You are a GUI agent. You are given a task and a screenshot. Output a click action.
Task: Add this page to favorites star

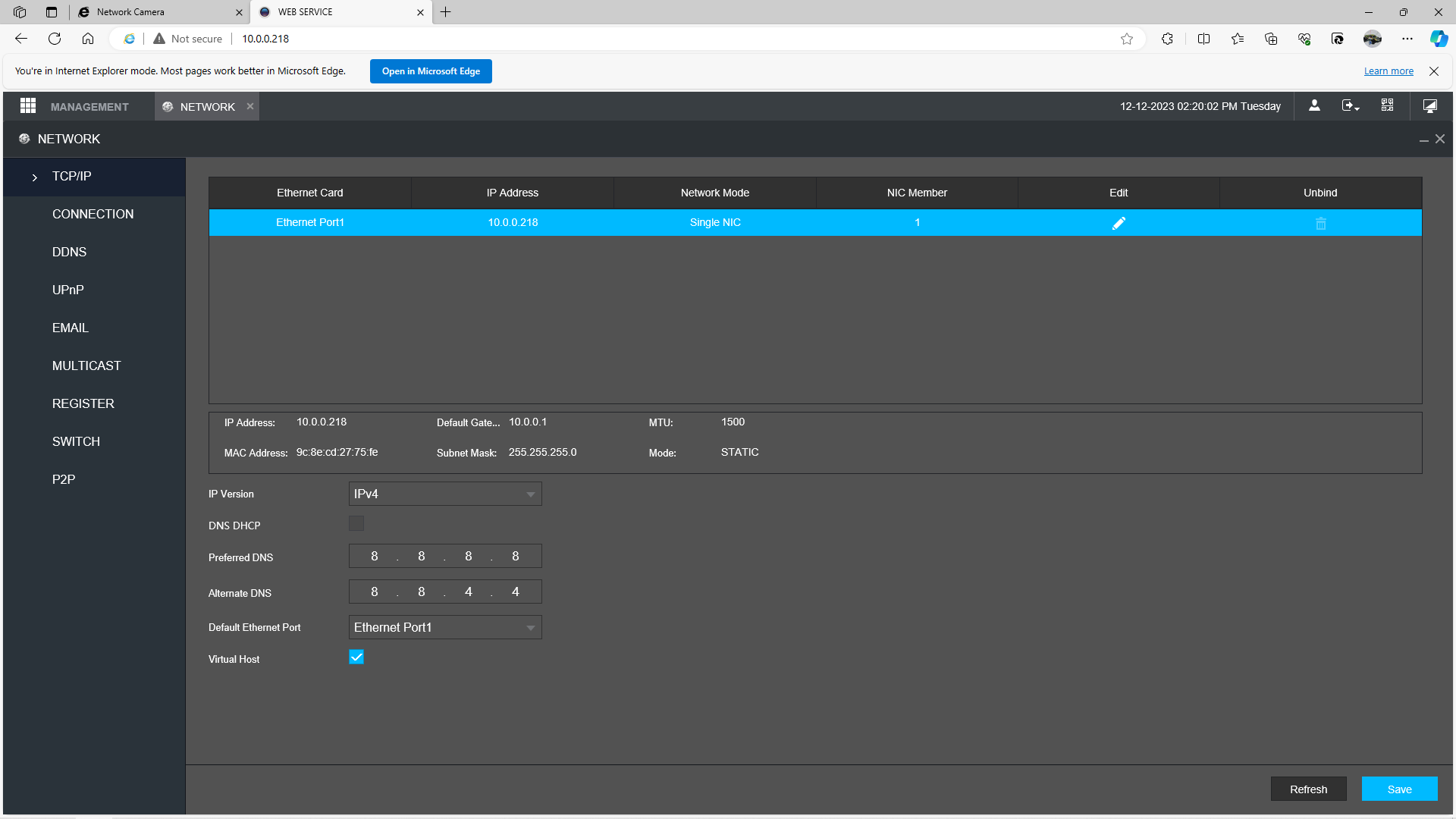1127,39
